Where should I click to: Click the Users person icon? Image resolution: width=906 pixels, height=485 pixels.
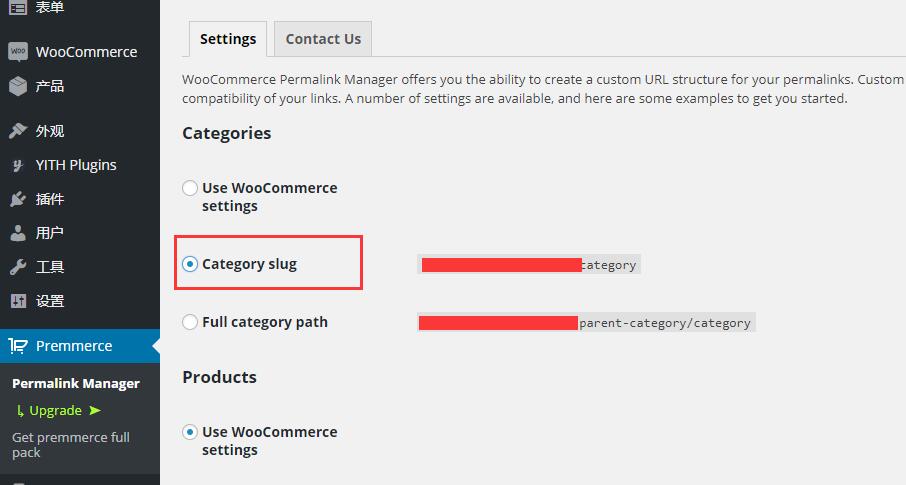pos(18,233)
